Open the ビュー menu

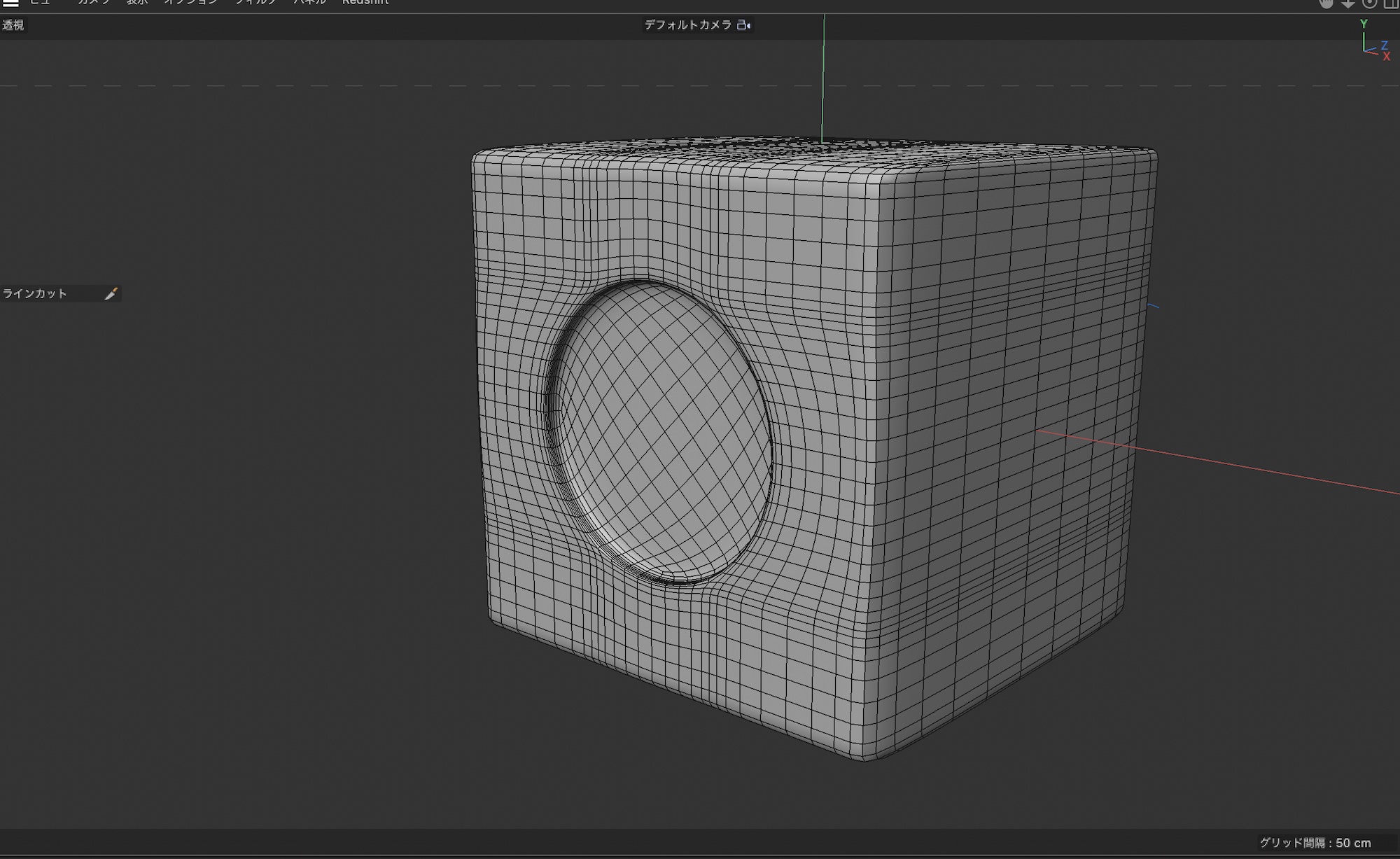coord(40,3)
